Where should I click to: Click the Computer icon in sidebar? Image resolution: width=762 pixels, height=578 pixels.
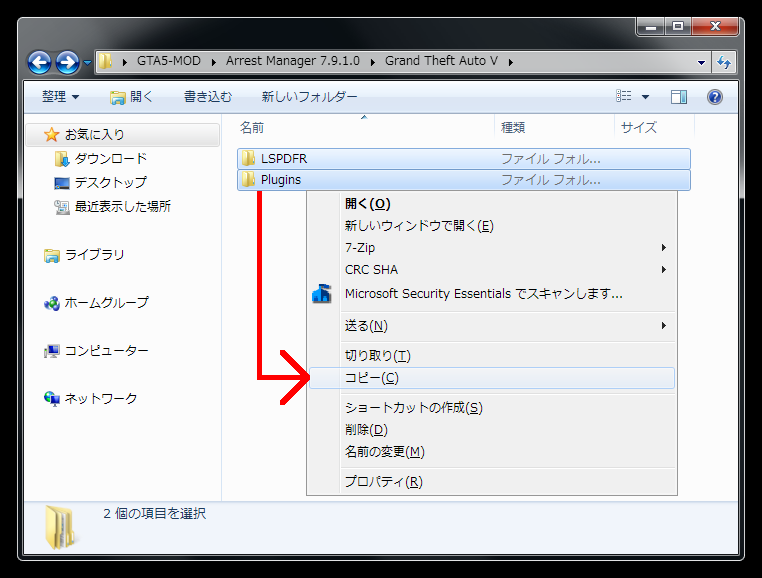52,351
